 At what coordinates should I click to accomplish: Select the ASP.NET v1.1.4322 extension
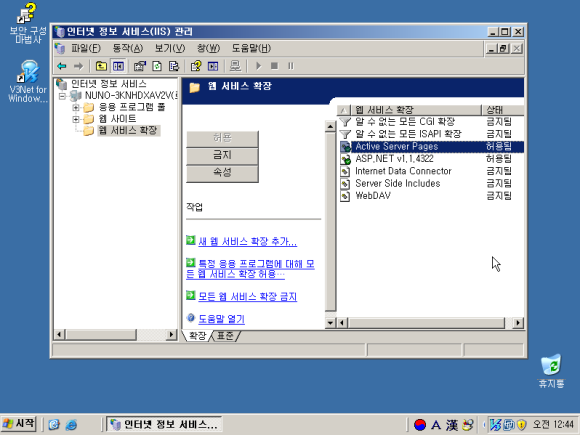[431, 159]
